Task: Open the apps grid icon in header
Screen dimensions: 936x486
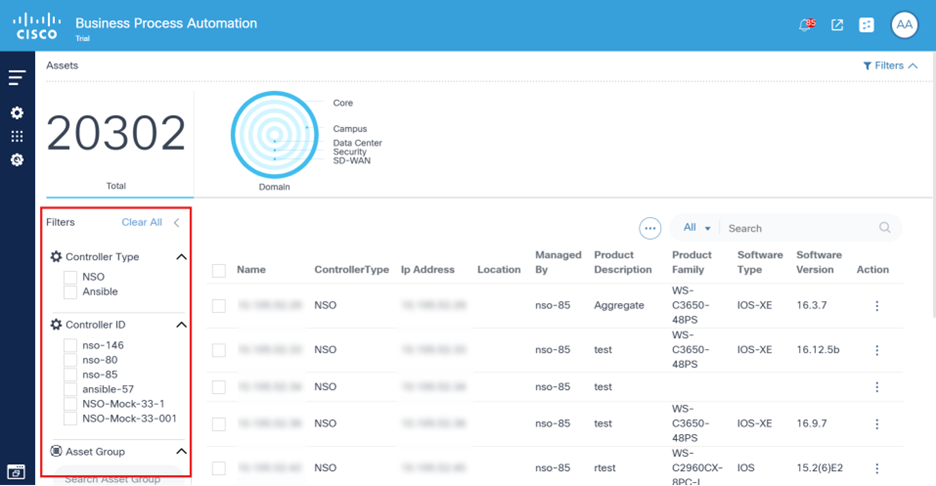Action: click(867, 25)
